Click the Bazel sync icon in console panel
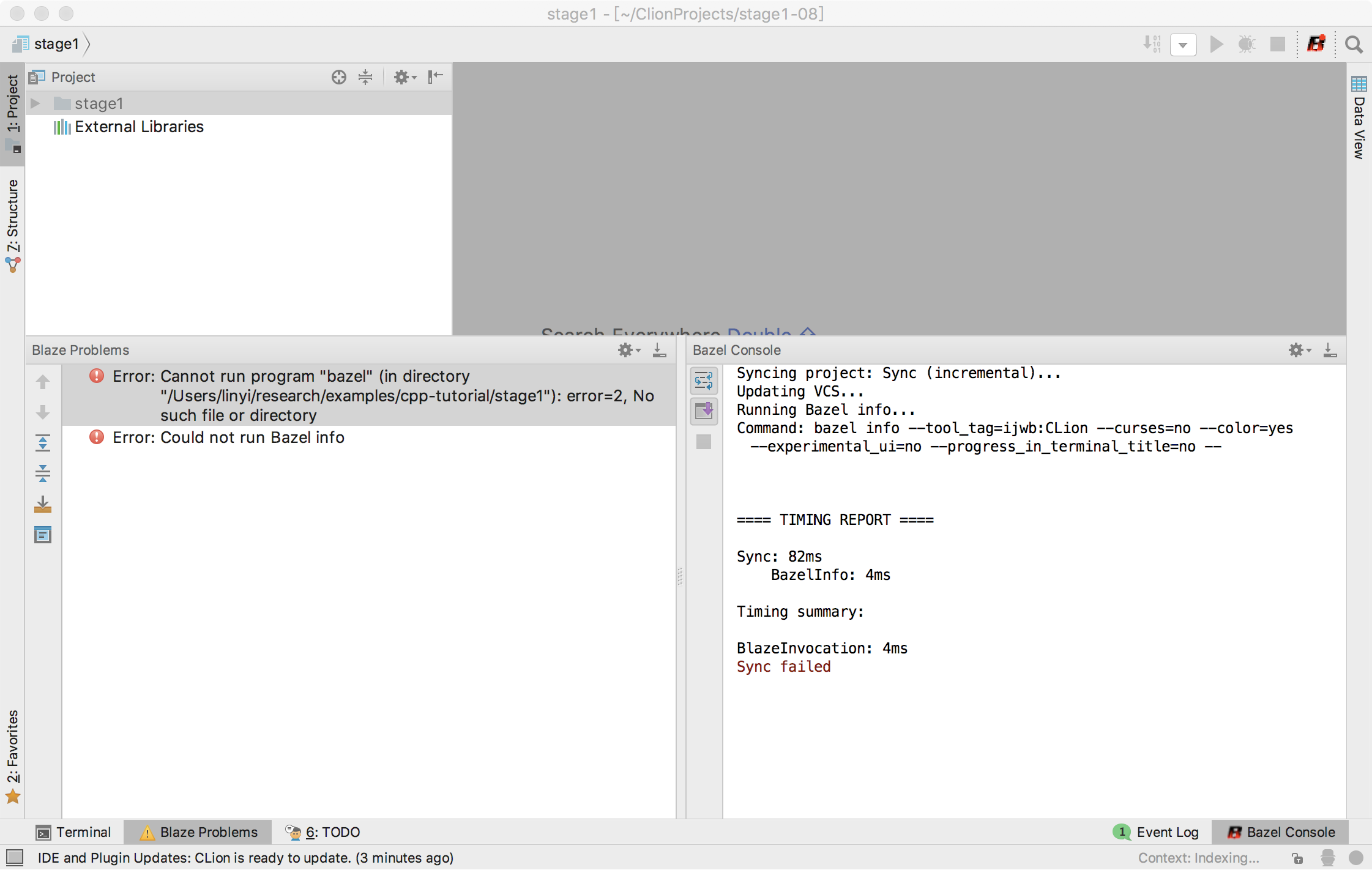1372x870 pixels. tap(704, 381)
